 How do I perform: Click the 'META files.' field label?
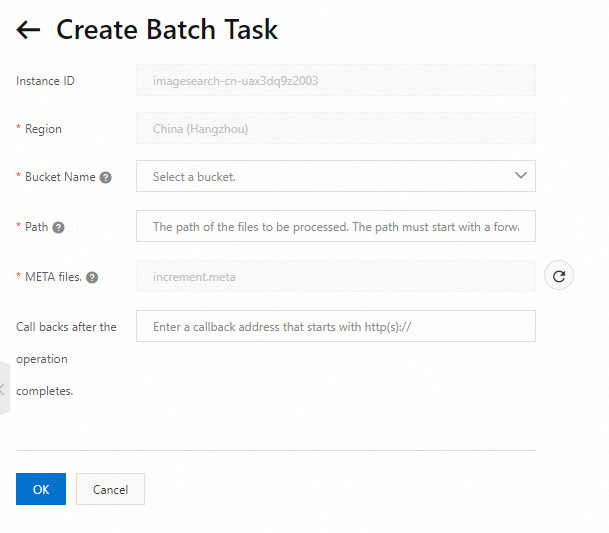[52, 277]
